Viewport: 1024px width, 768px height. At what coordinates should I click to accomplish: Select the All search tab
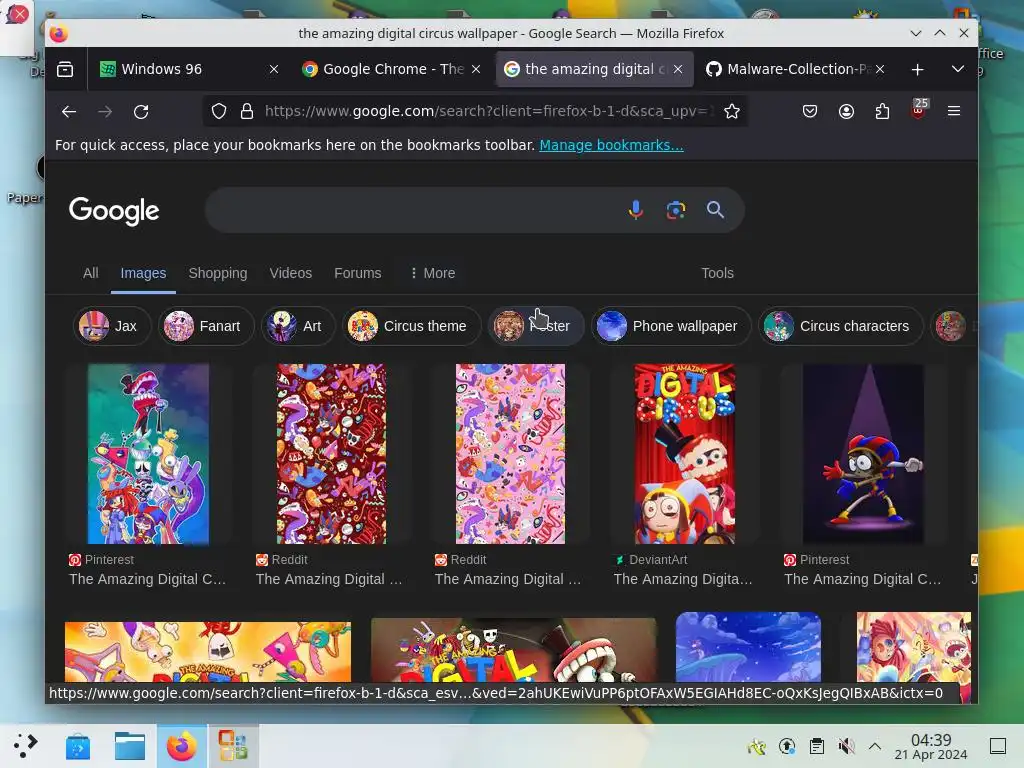[91, 273]
